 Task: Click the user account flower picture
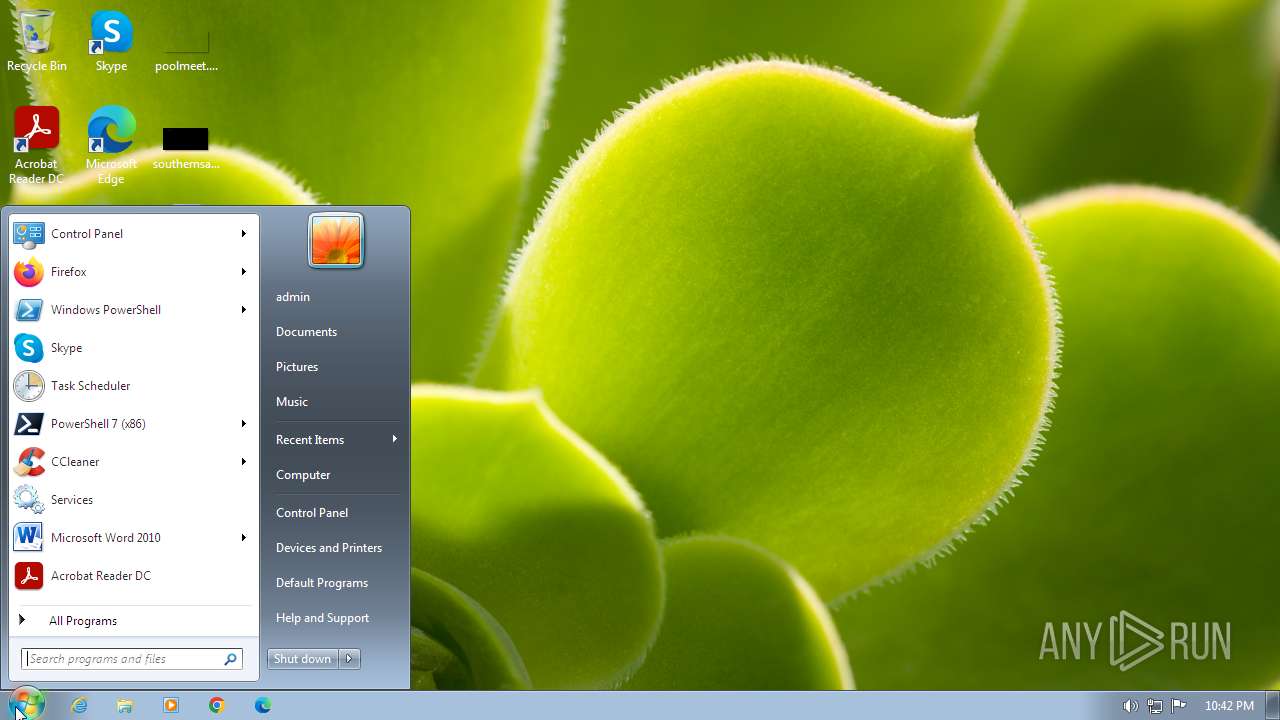(x=336, y=241)
